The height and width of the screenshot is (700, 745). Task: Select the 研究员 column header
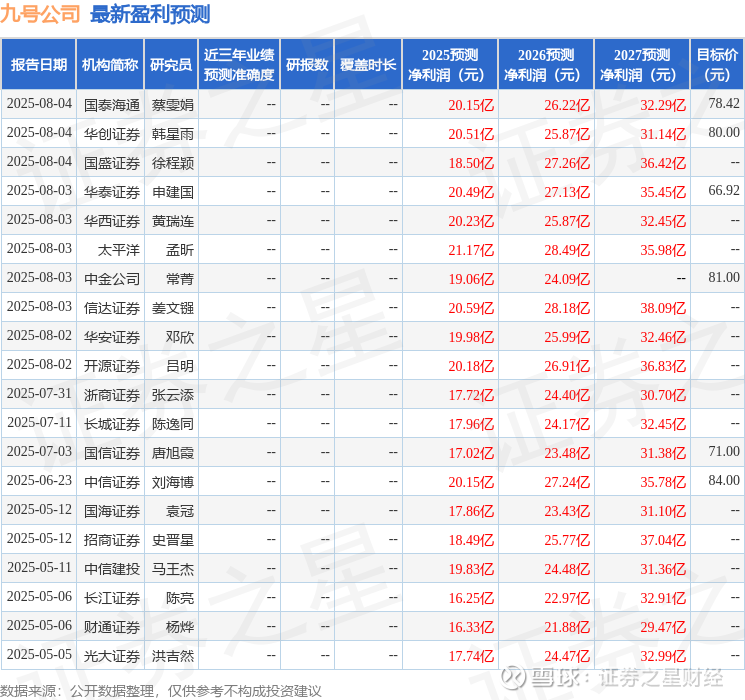pyautogui.click(x=171, y=65)
